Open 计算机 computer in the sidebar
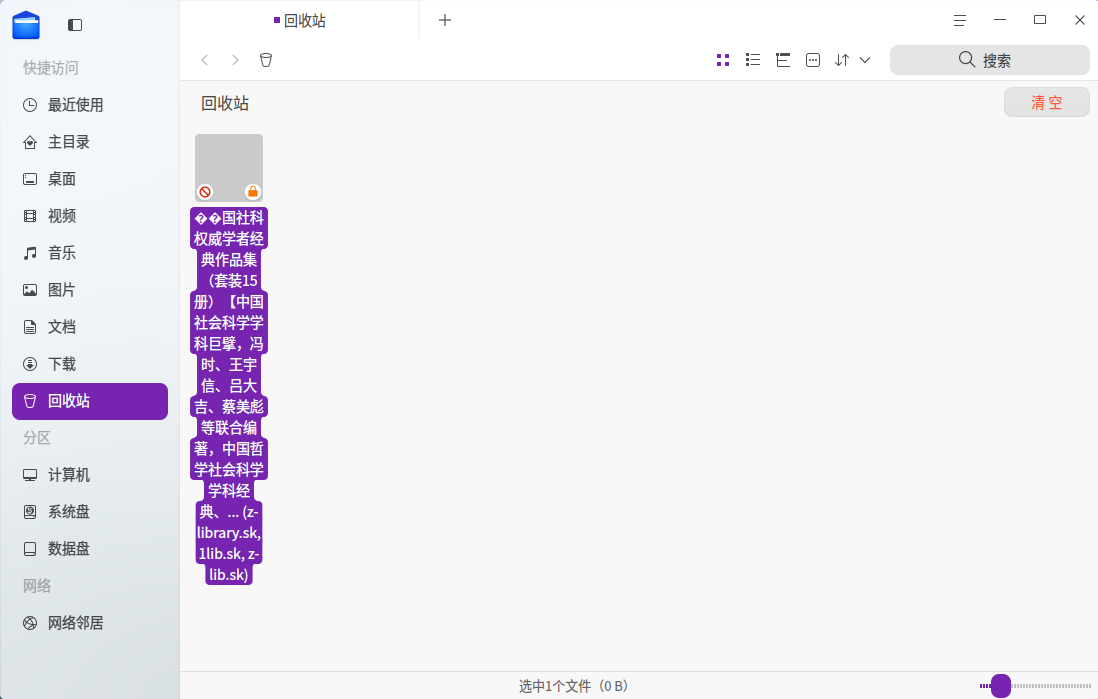1098x699 pixels. pos(90,475)
